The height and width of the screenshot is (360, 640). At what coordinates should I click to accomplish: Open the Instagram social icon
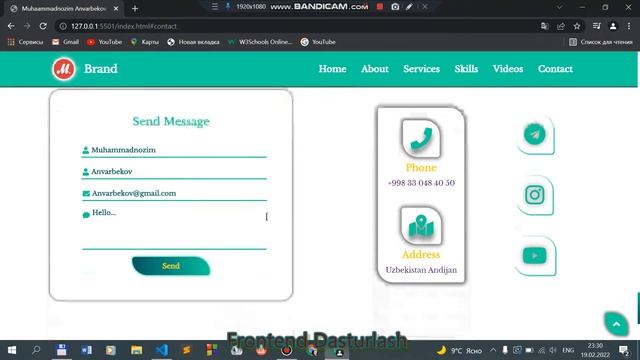tap(535, 195)
